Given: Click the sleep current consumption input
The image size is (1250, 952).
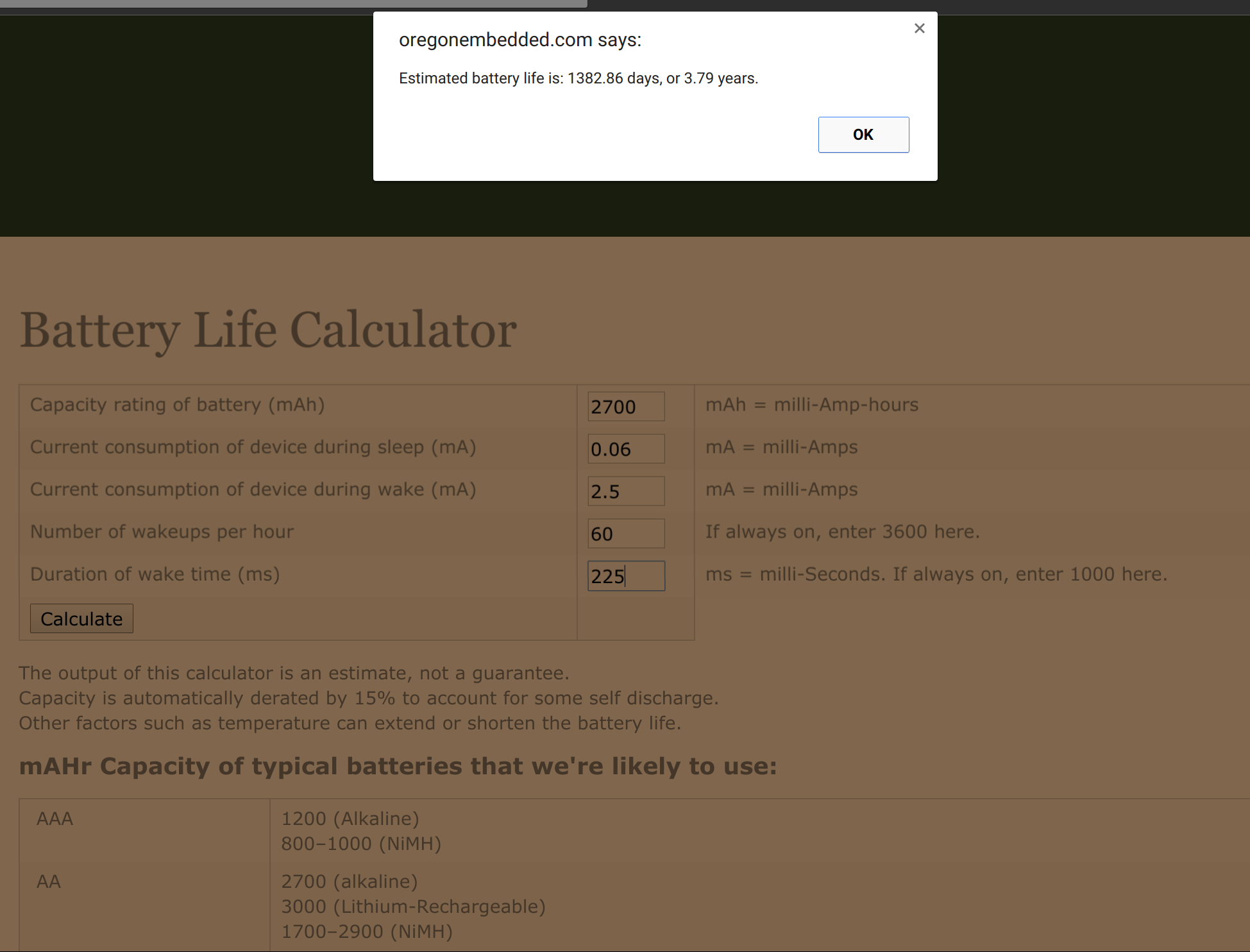Looking at the screenshot, I should pyautogui.click(x=625, y=448).
